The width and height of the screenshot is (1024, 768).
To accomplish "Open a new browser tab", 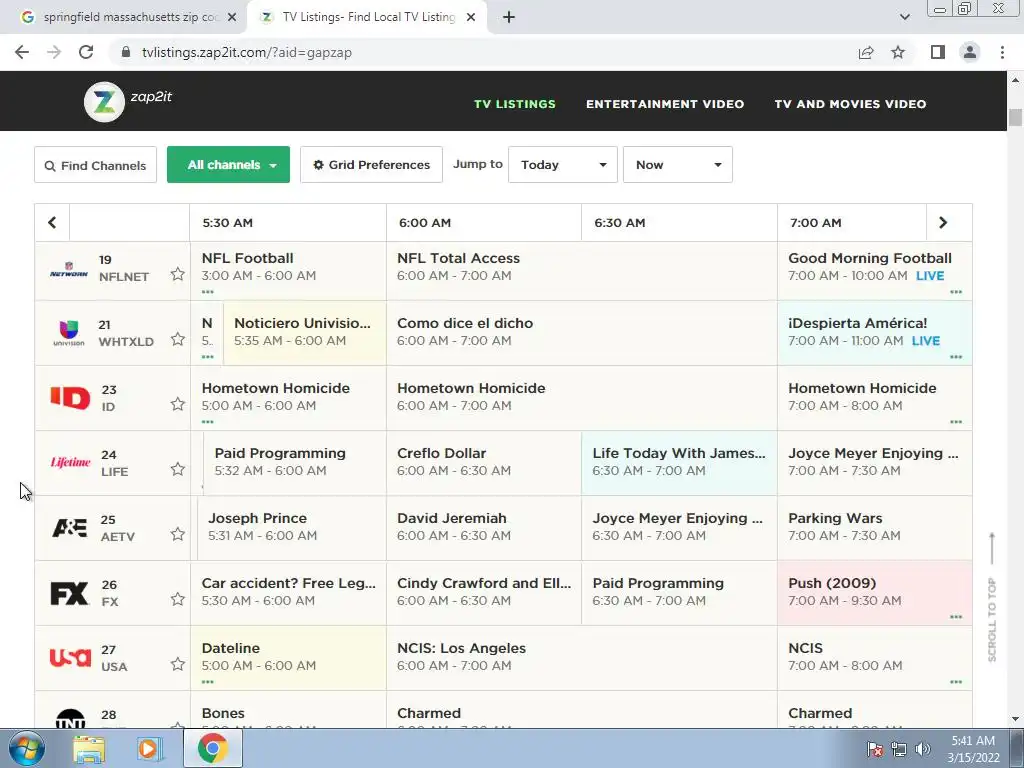I will (x=509, y=18).
